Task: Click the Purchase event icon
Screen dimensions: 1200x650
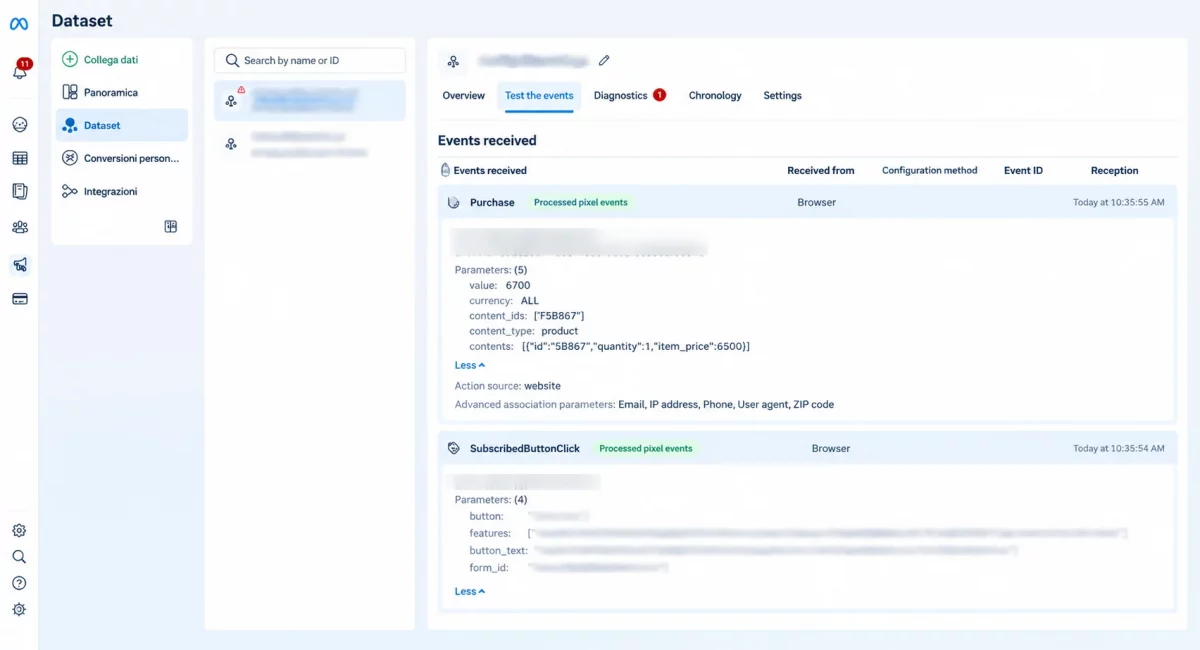Action: pyautogui.click(x=453, y=202)
